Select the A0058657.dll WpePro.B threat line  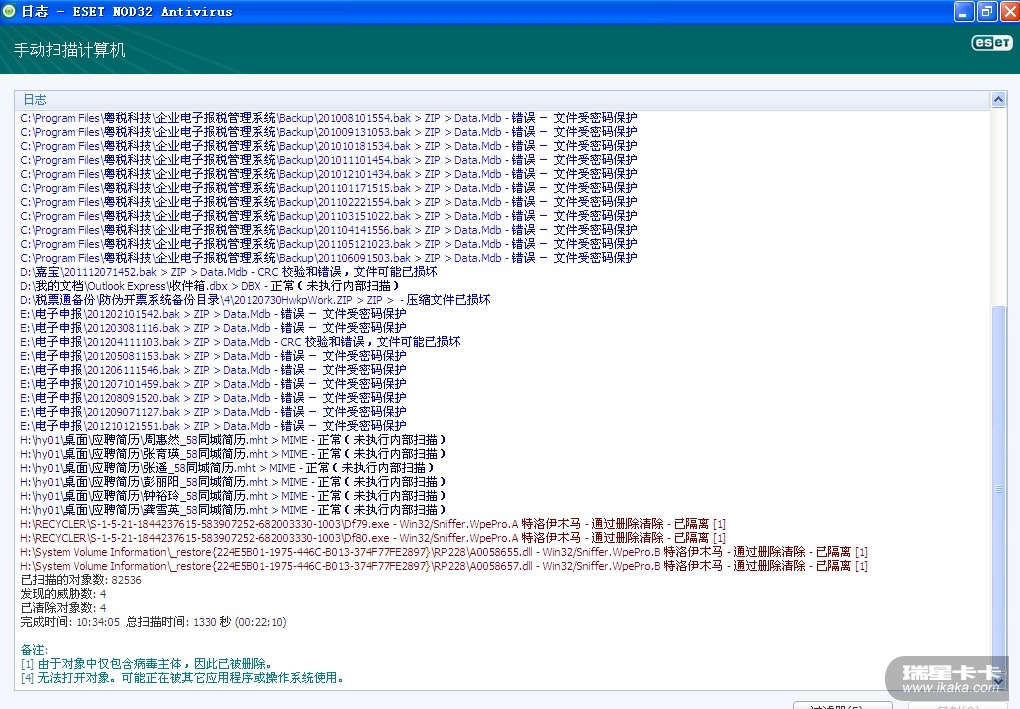444,565
